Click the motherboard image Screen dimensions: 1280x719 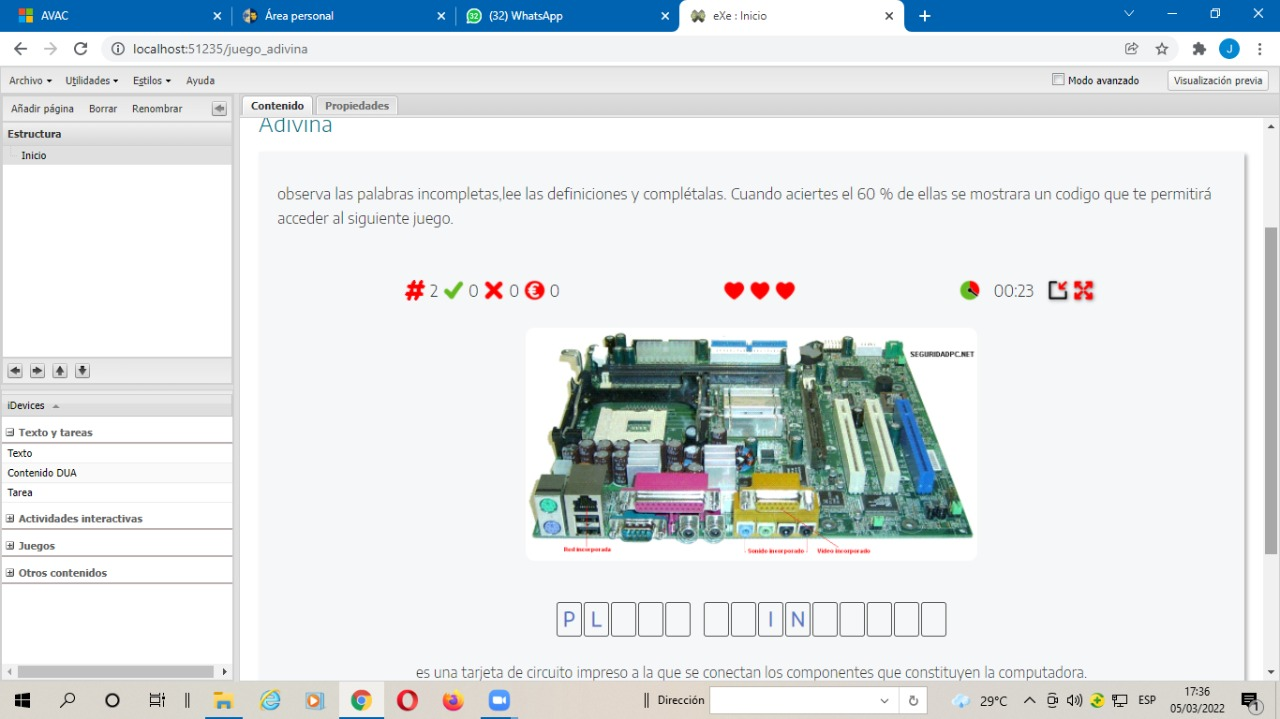click(x=751, y=444)
